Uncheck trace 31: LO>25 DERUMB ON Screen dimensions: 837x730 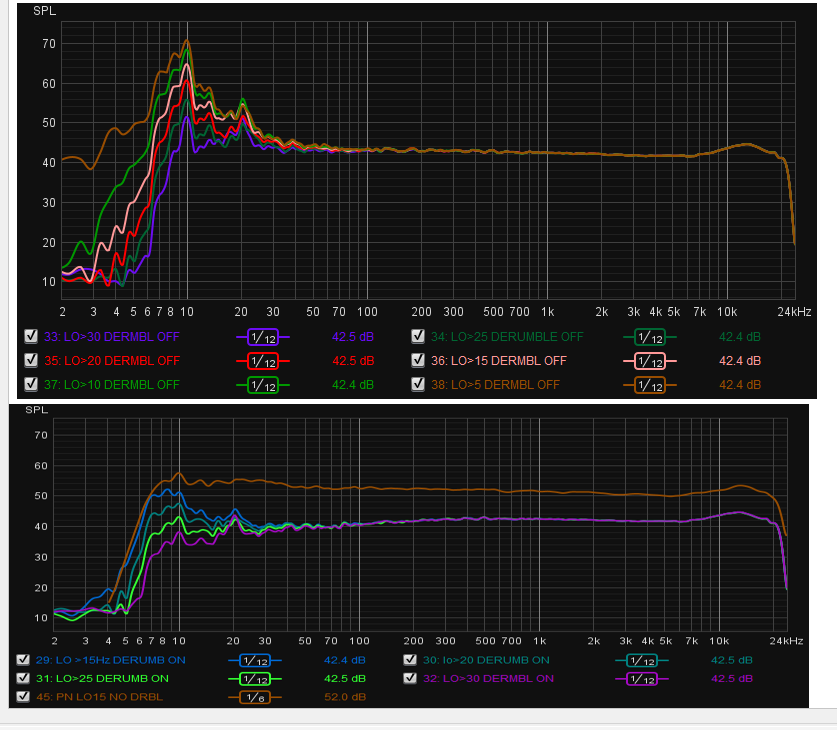click(23, 678)
